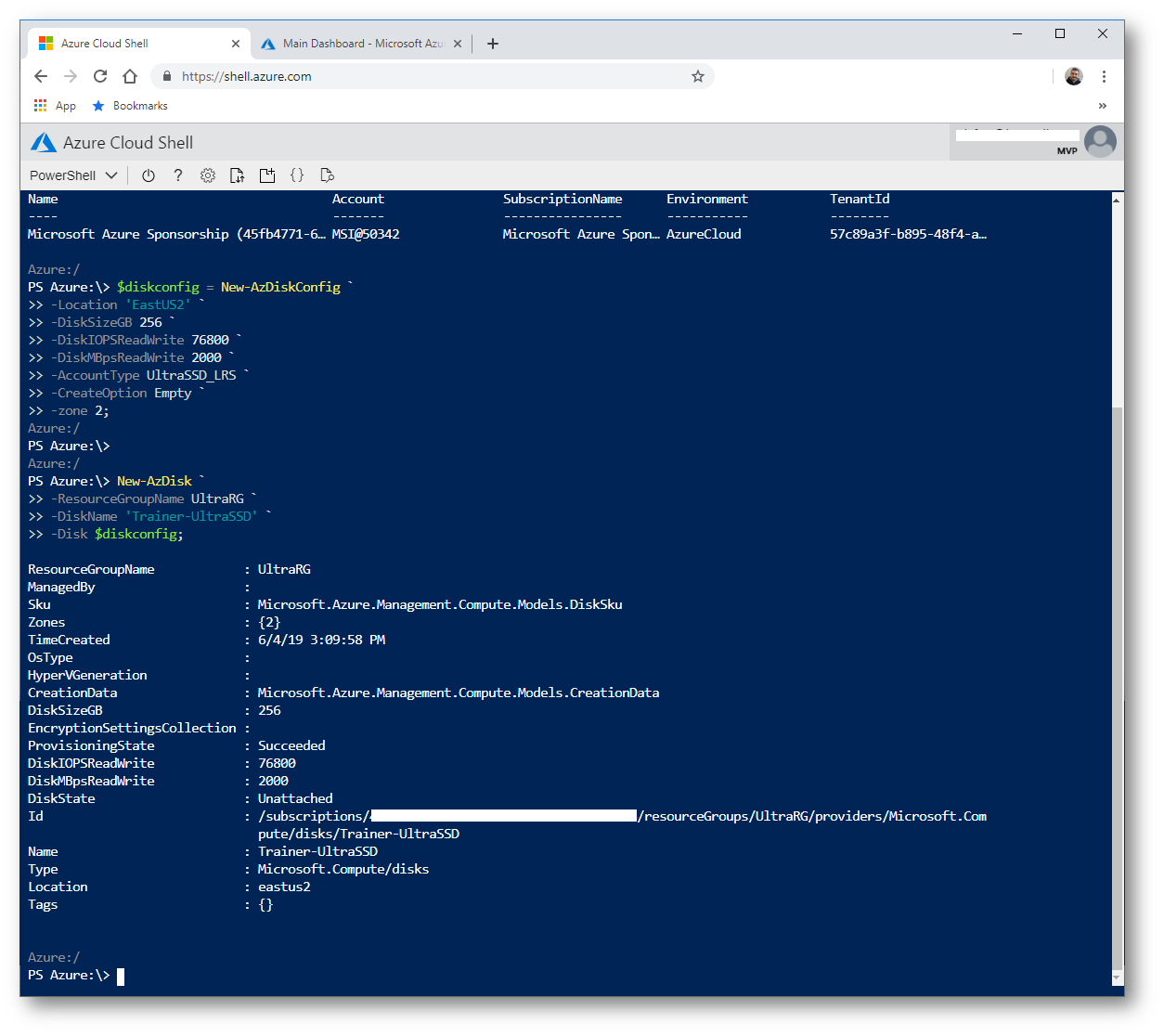1164x1036 pixels.
Task: Open a new session icon
Action: pos(267,175)
